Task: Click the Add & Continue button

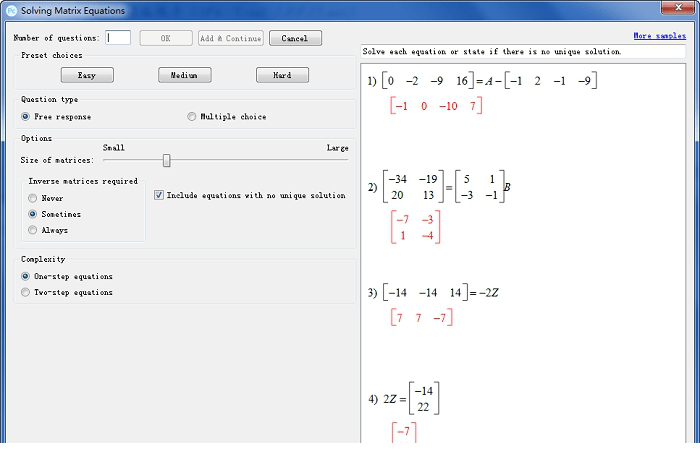Action: tap(231, 38)
